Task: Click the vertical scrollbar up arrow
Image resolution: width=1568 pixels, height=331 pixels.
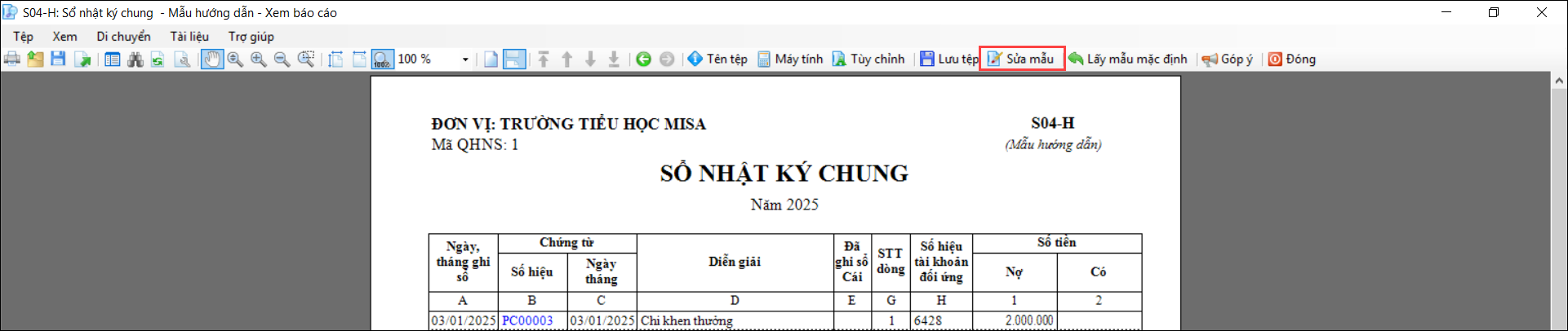Action: [x=1559, y=81]
